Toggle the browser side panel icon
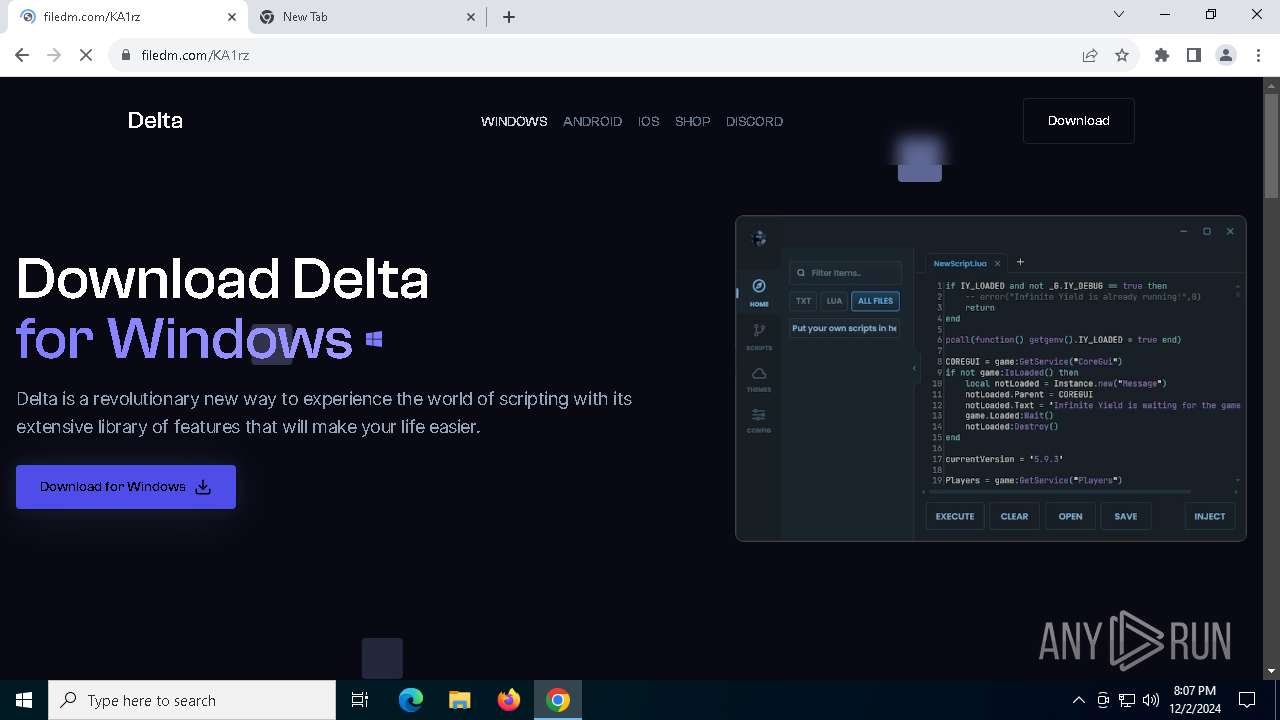This screenshot has width=1280, height=720. point(1194,55)
